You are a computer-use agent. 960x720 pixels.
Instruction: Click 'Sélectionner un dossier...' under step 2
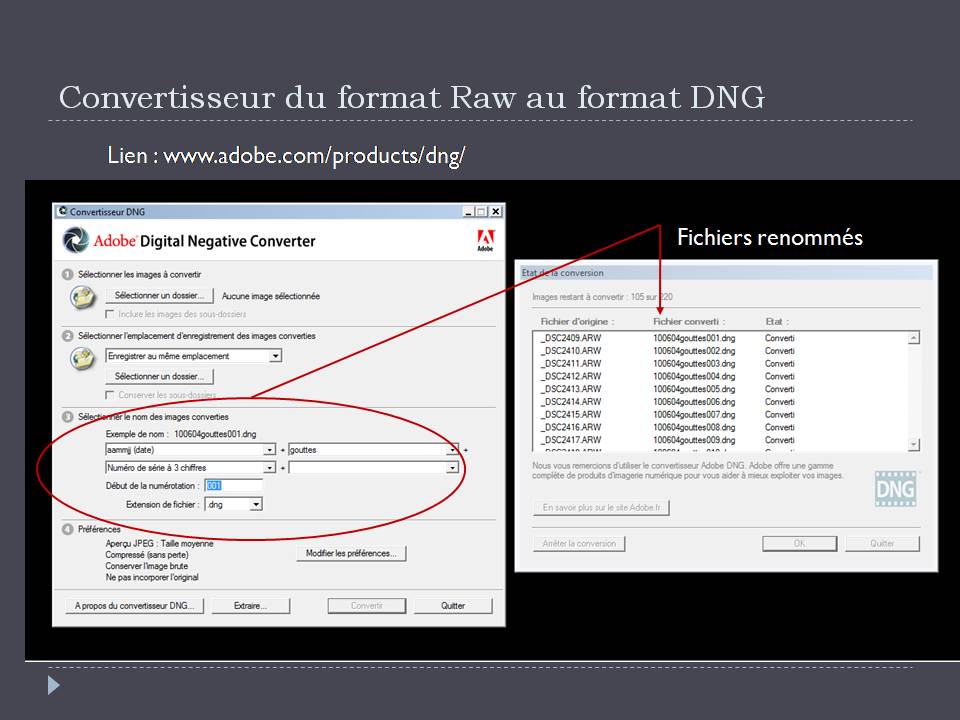160,377
